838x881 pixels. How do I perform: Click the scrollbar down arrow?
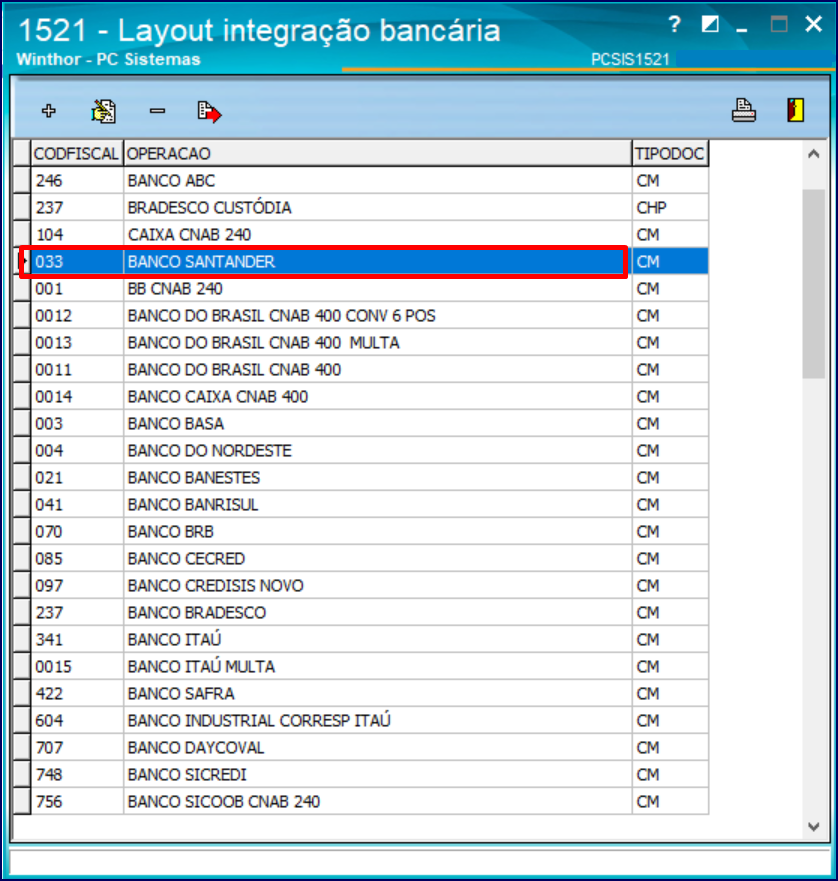tap(813, 826)
